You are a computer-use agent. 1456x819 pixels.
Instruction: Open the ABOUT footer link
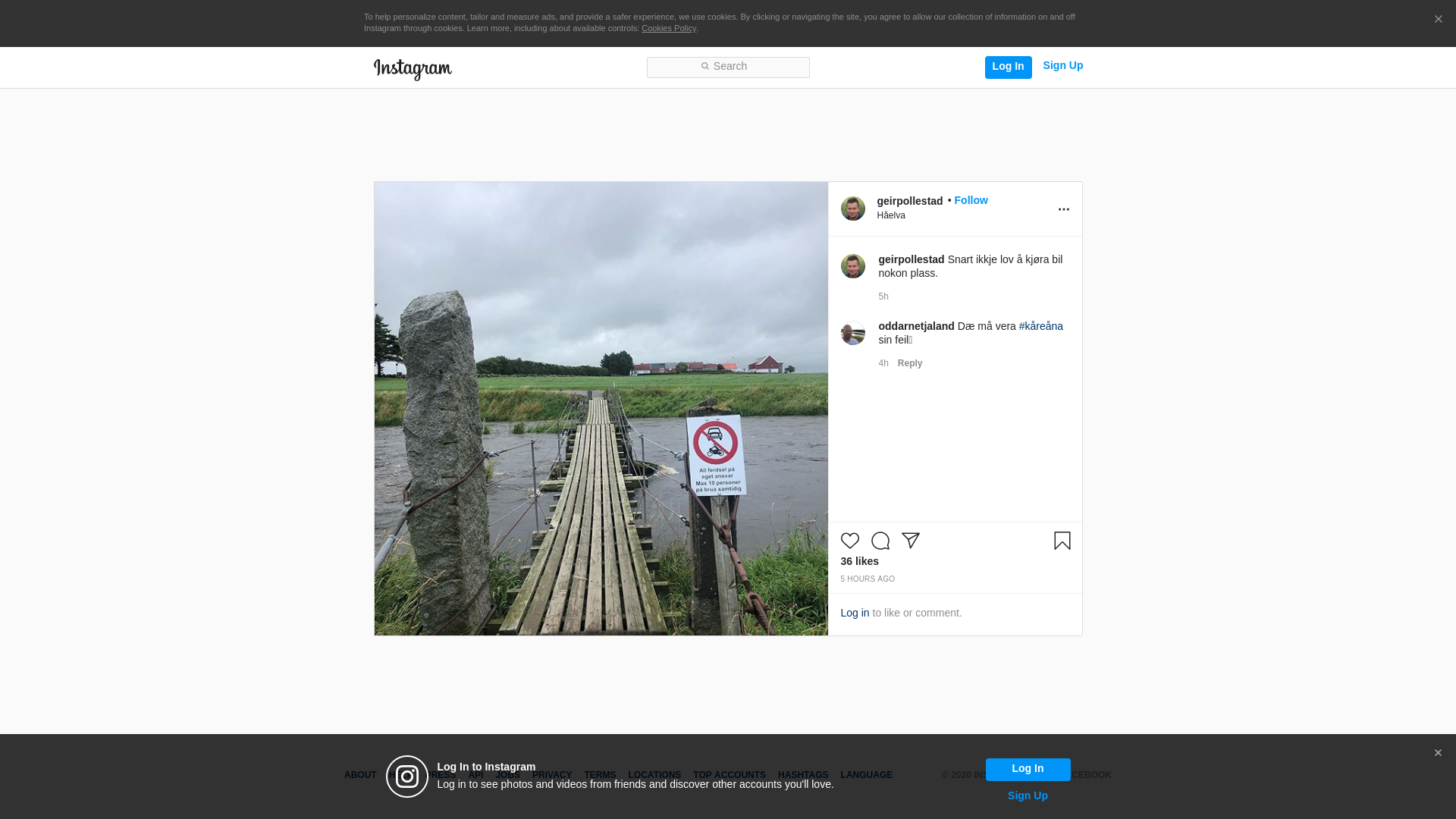[360, 775]
